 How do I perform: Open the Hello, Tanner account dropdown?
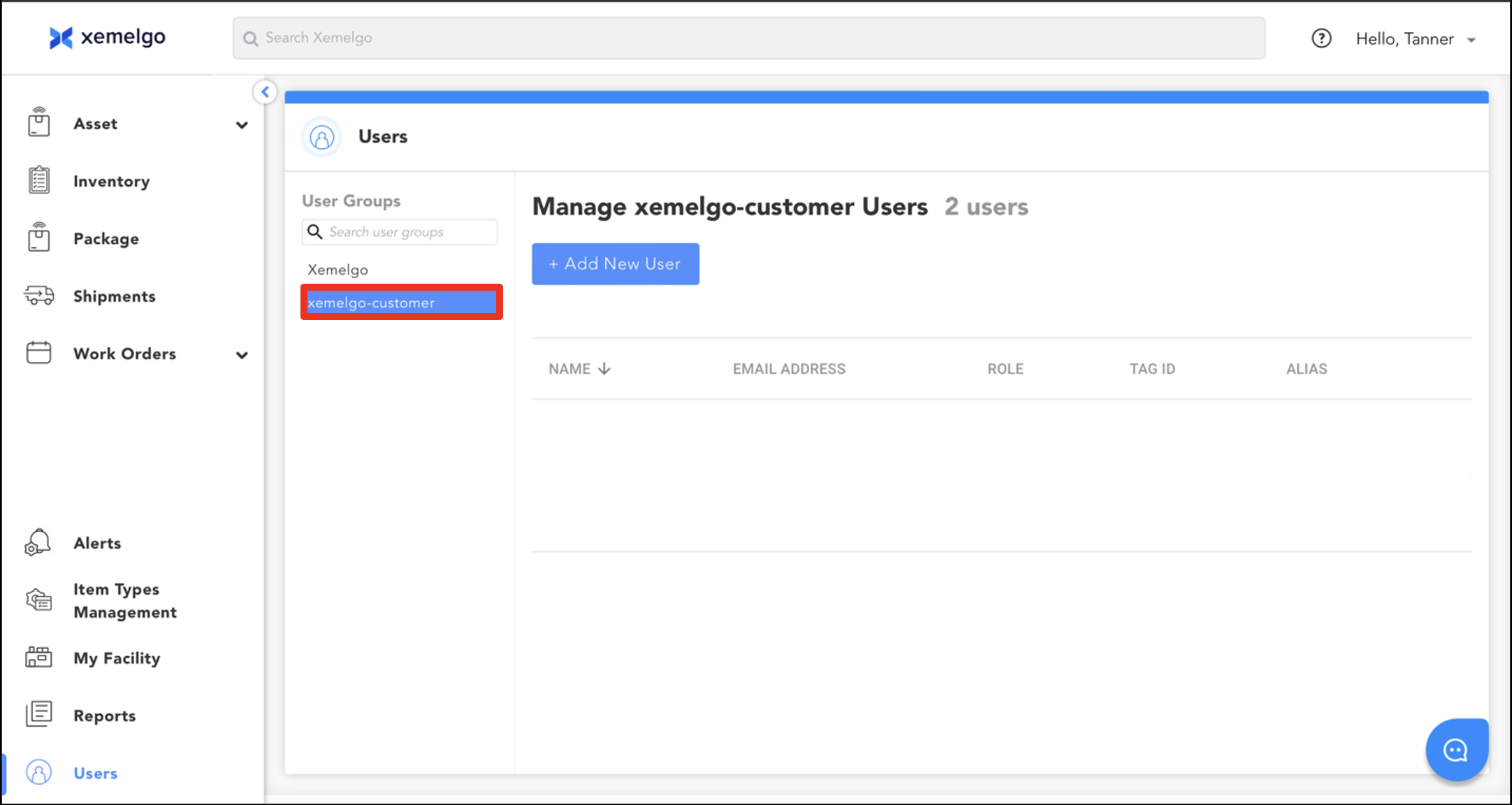tap(1416, 39)
